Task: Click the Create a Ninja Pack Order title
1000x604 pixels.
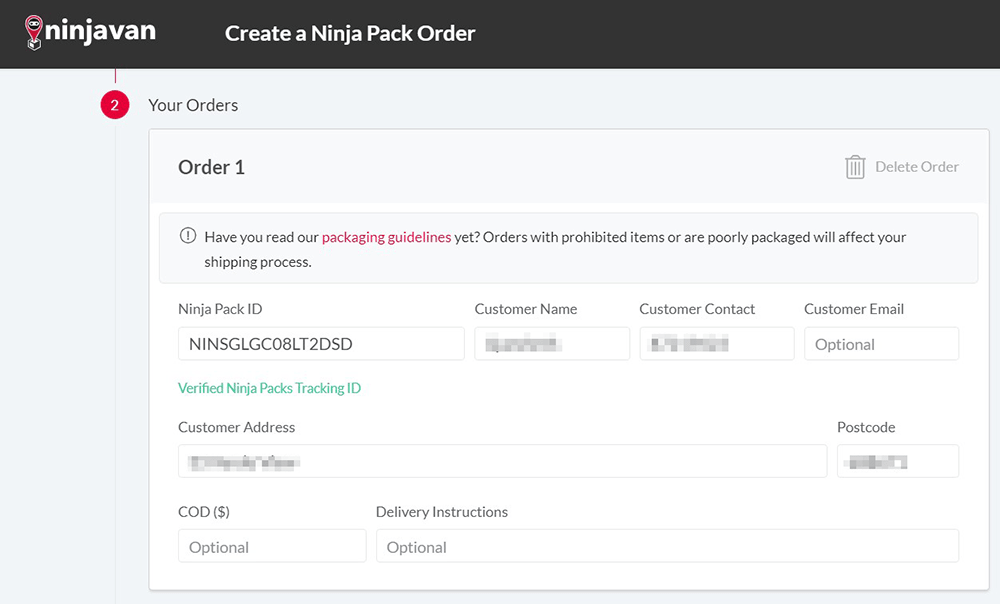Action: click(x=350, y=33)
